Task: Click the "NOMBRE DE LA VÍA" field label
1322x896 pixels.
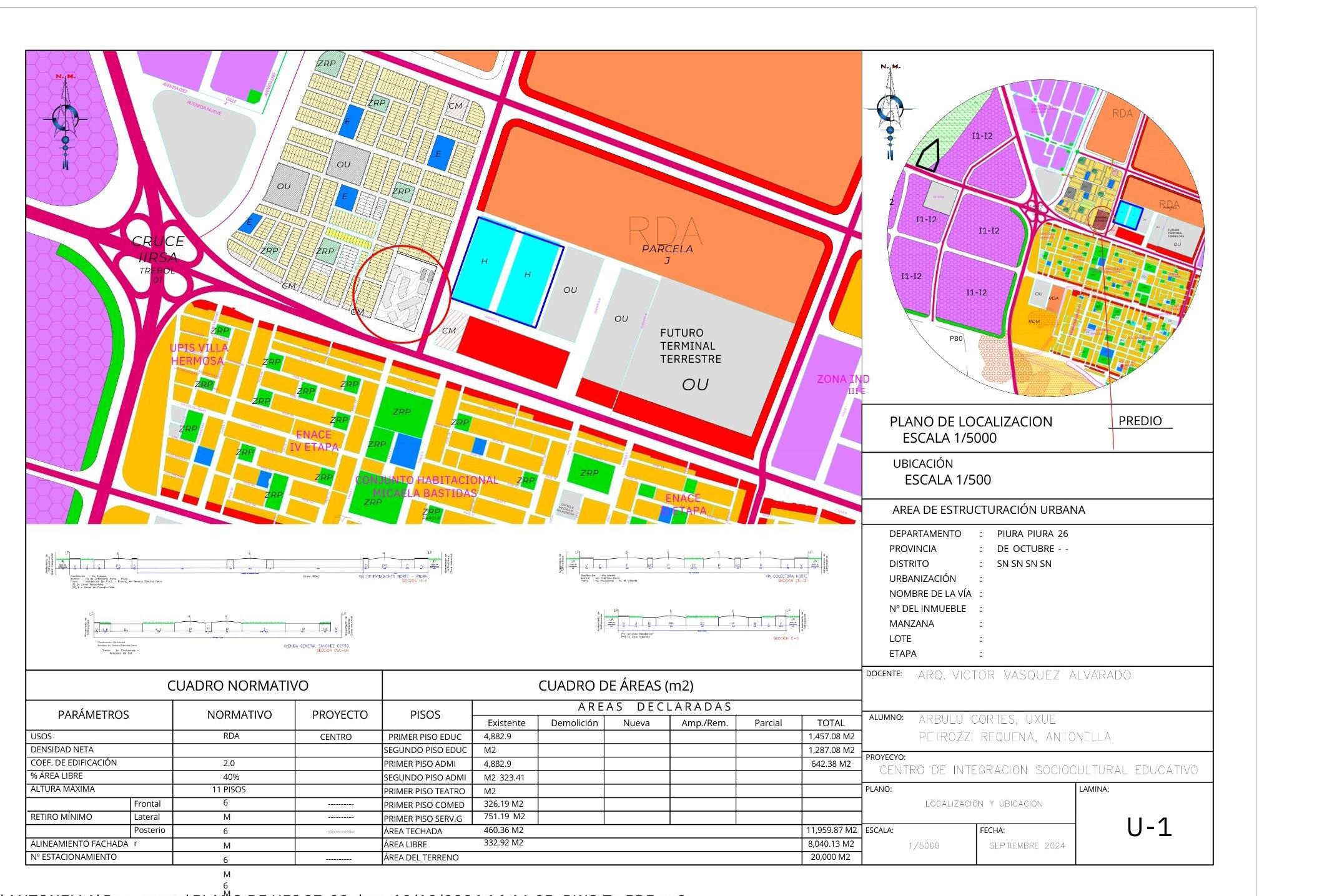Action: [x=930, y=594]
